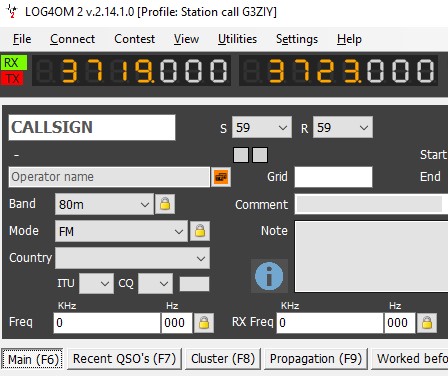Open Recent QSO's (F7) tab
This screenshot has height=376, width=448.
pyautogui.click(x=124, y=359)
